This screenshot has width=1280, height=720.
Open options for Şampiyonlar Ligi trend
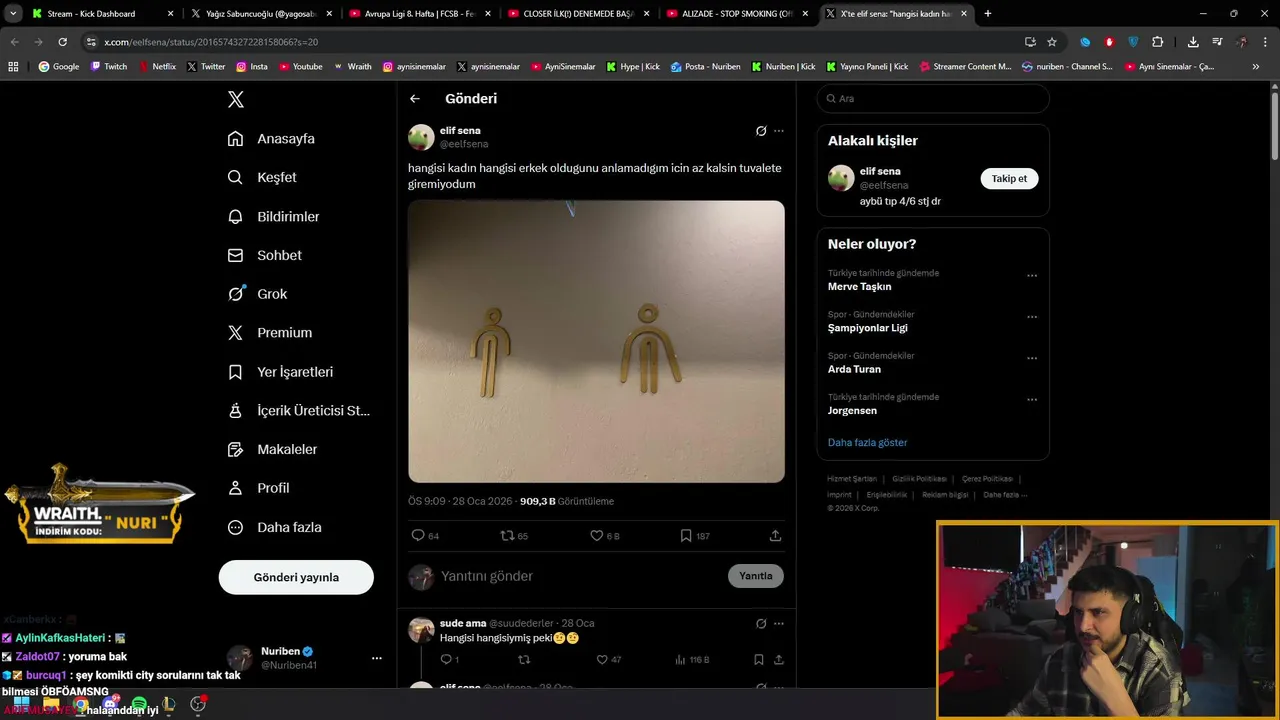coord(1032,317)
